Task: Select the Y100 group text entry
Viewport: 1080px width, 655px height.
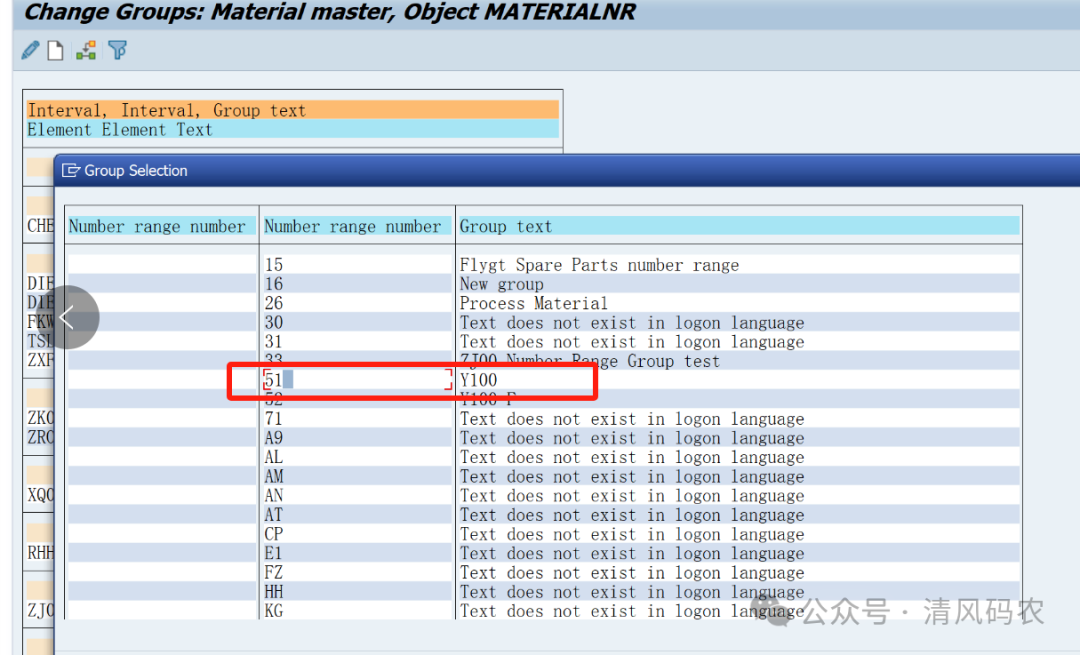Action: pos(478,380)
